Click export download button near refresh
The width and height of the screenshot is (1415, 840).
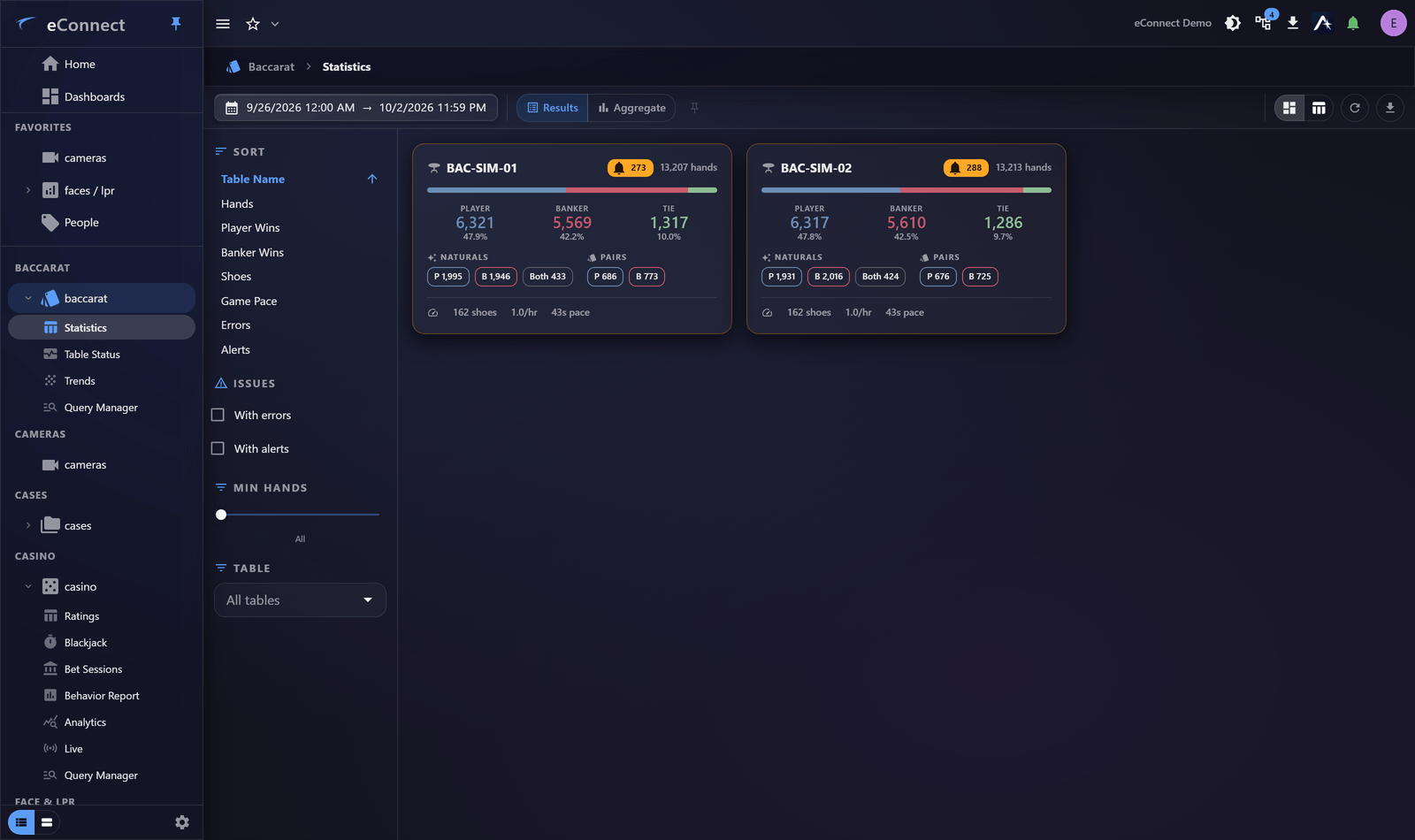point(1390,108)
